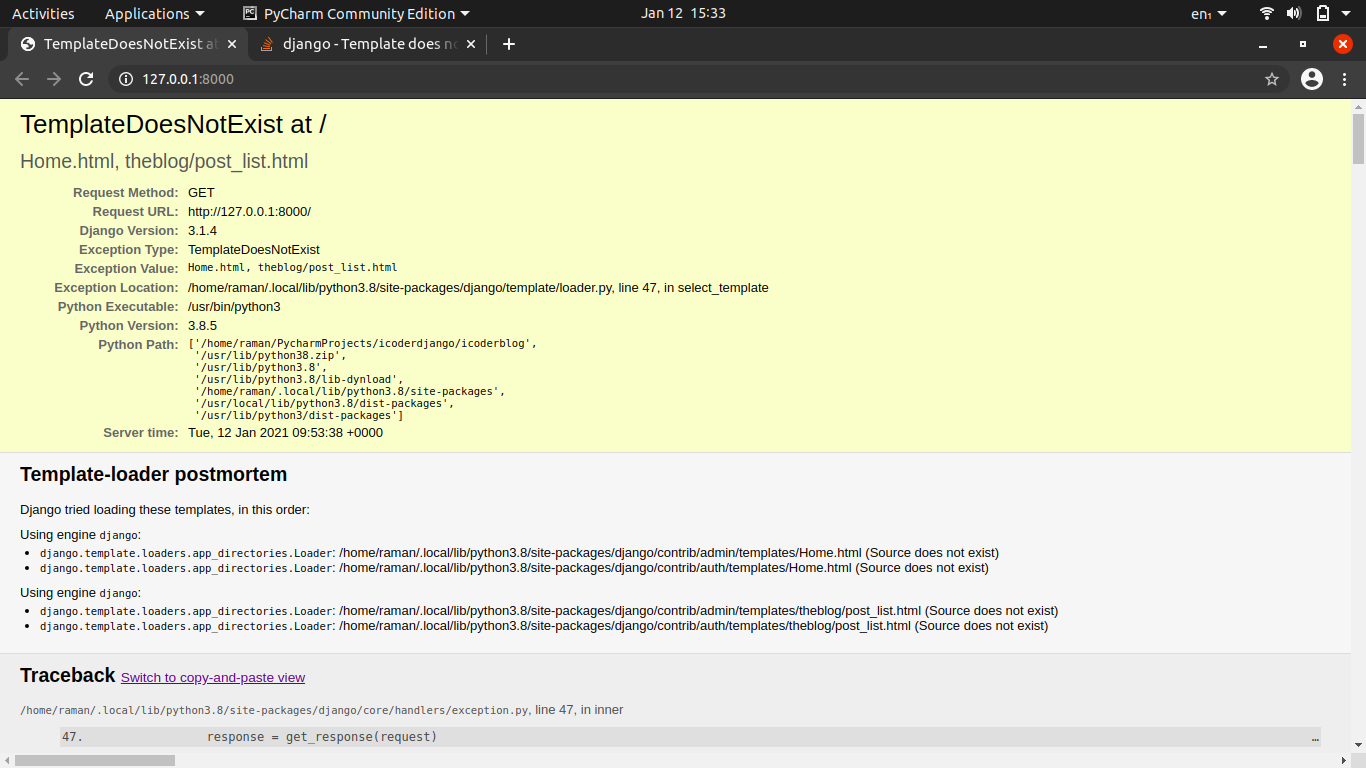Click the icoderblog Python Path entry

click(362, 343)
